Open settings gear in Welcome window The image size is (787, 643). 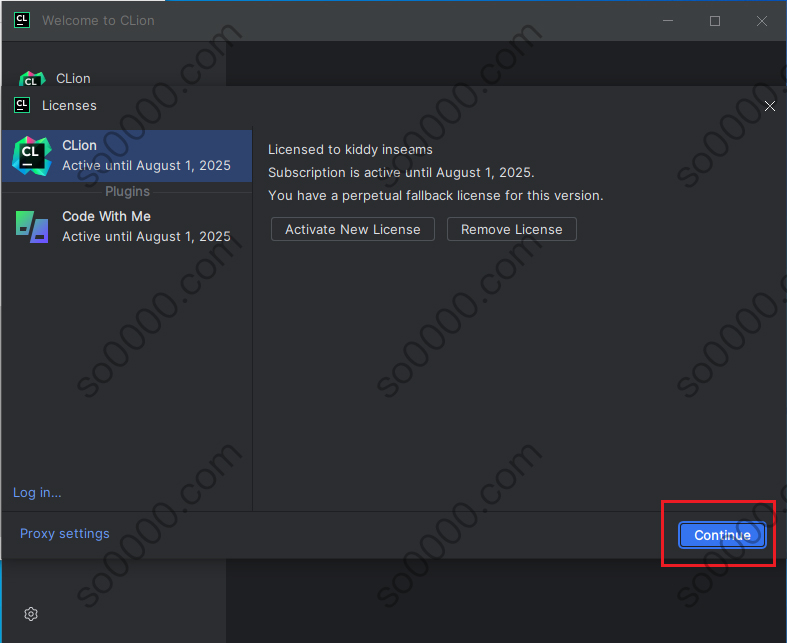(31, 614)
